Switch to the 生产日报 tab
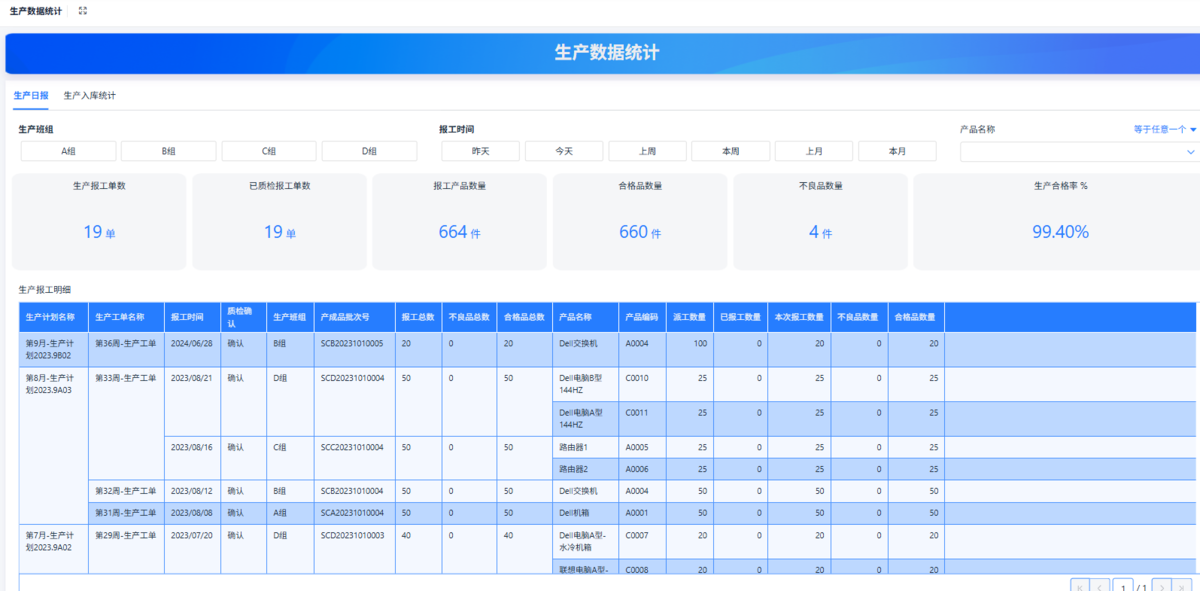Image resolution: width=1200 pixels, height=591 pixels. [31, 96]
